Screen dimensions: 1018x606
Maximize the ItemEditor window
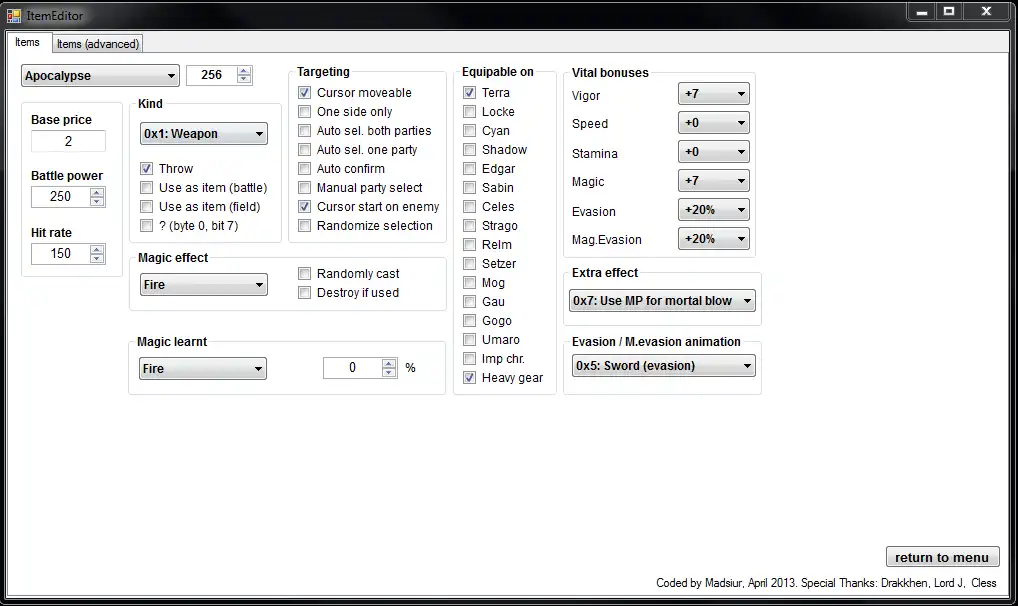949,11
